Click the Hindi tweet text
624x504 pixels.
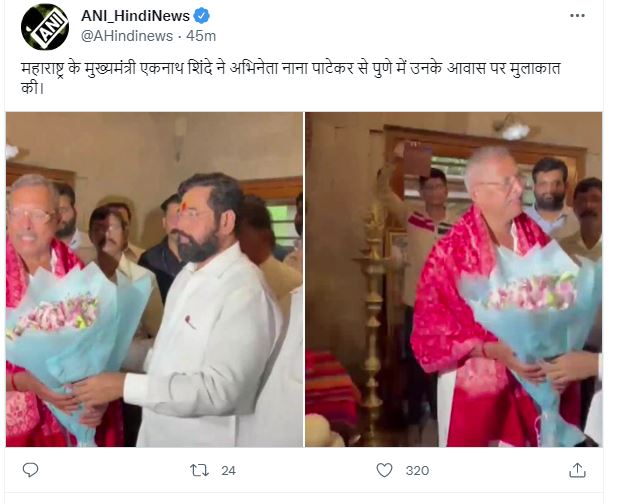click(291, 78)
